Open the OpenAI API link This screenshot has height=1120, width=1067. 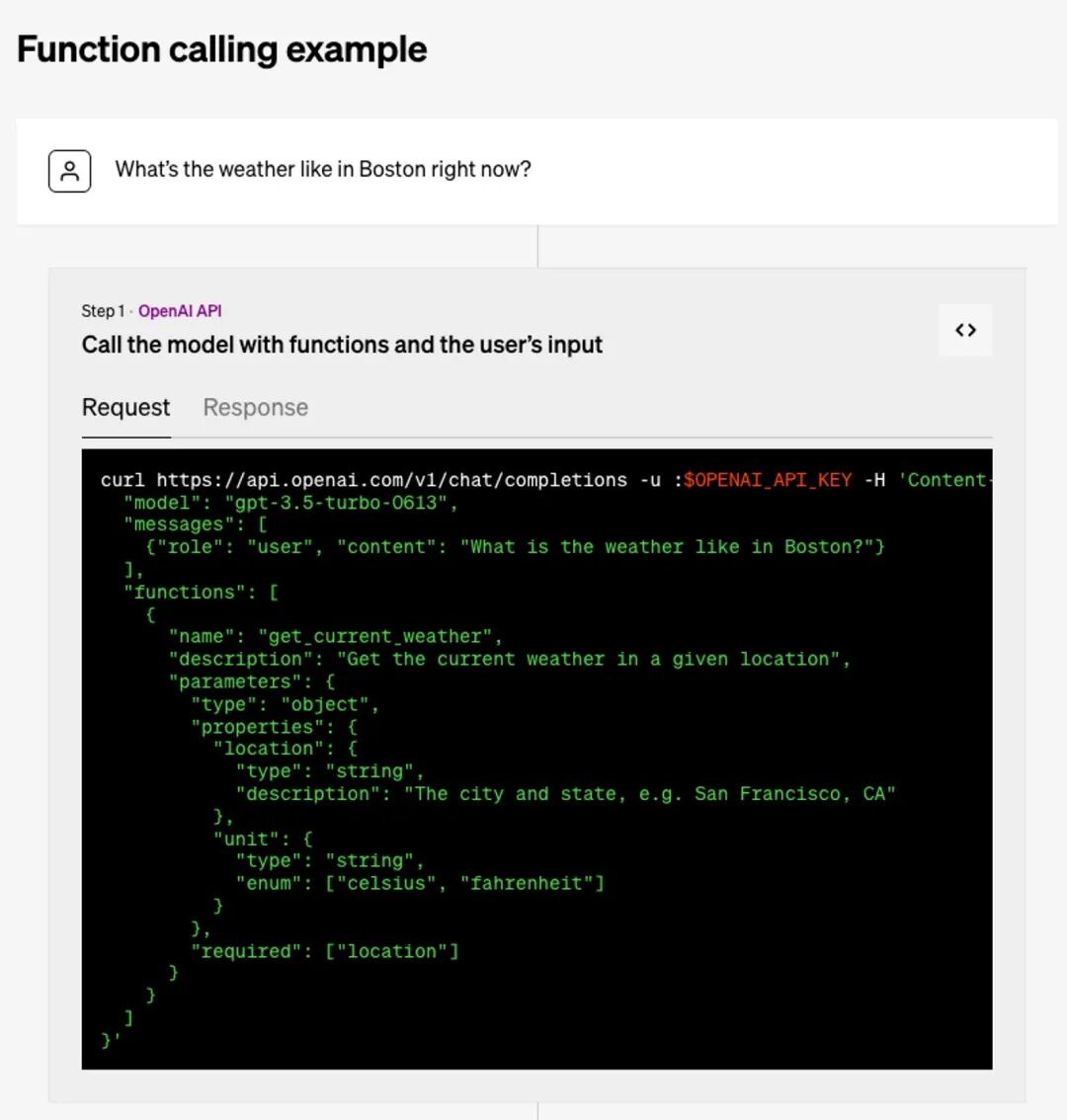pyautogui.click(x=180, y=311)
